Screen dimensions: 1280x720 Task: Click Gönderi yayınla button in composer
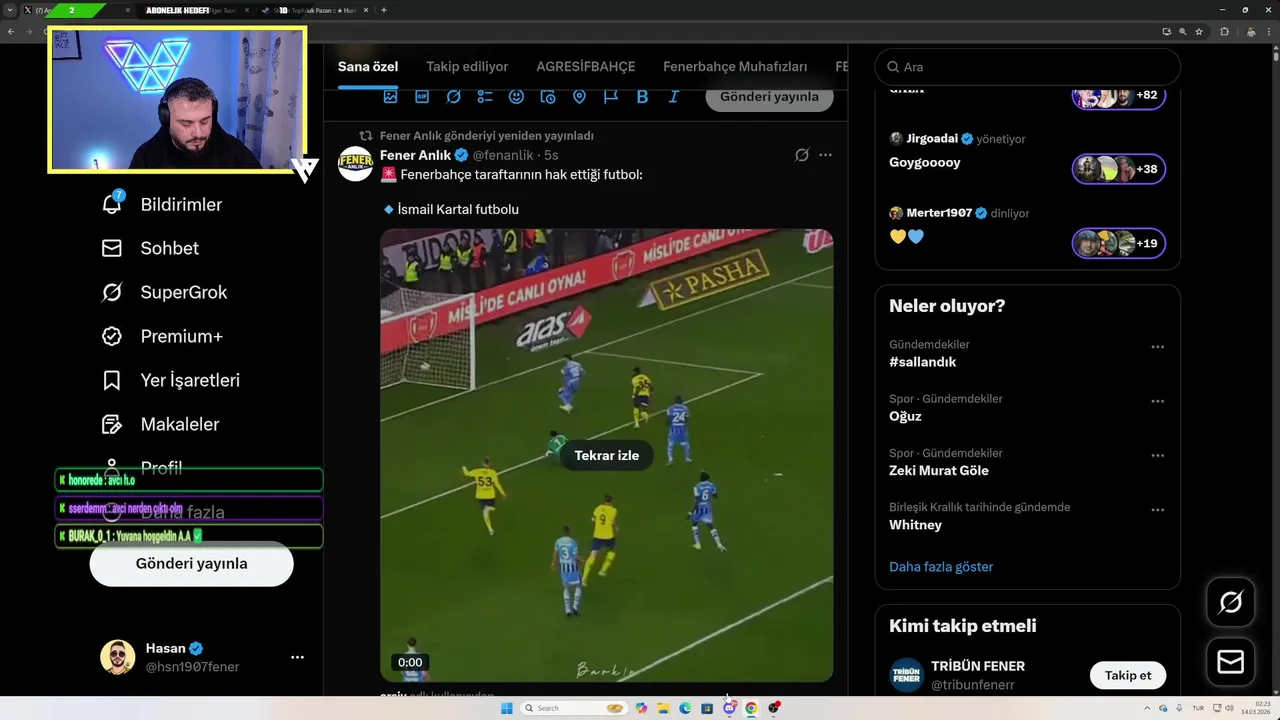tap(769, 97)
